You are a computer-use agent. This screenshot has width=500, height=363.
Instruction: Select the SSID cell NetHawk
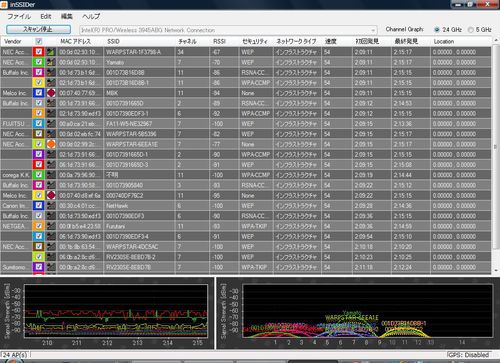pyautogui.click(x=139, y=206)
